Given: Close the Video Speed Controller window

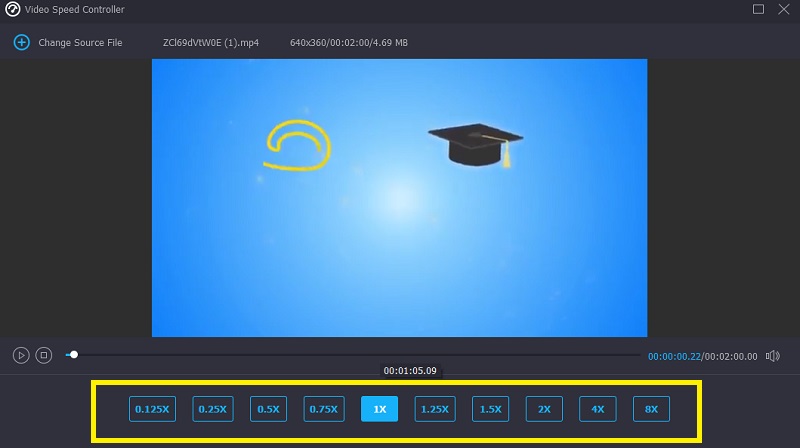Looking at the screenshot, I should coord(784,10).
